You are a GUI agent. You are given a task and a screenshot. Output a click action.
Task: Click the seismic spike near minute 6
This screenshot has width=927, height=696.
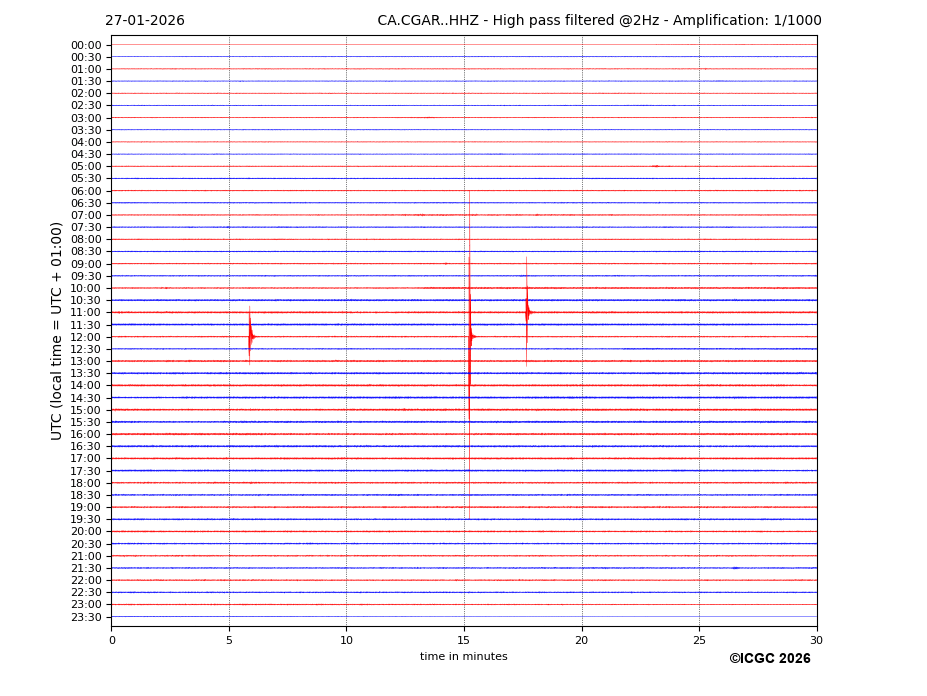click(250, 336)
